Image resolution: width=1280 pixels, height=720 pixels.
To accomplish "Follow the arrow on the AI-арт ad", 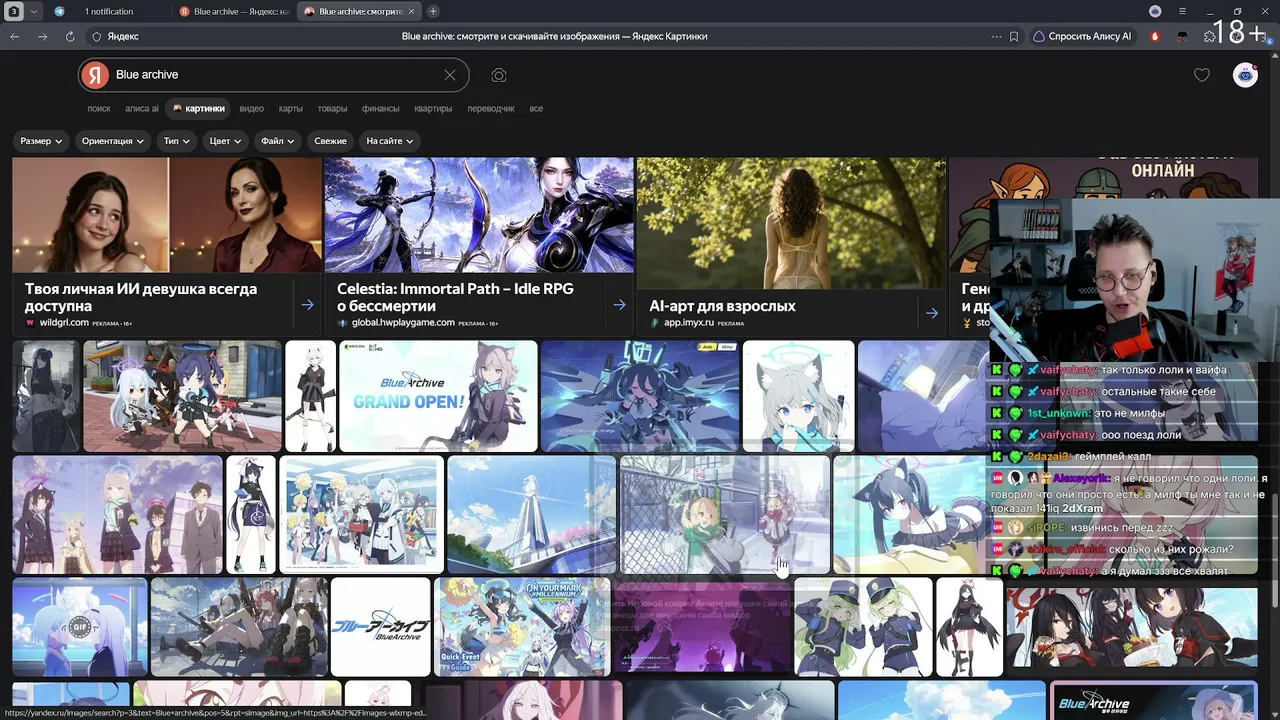I will click(x=932, y=313).
